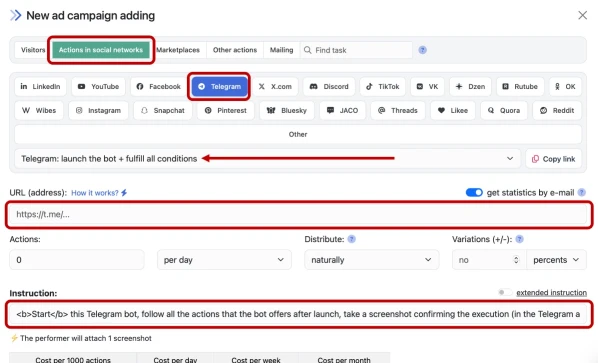Select the Pinterest network button
The height and width of the screenshot is (363, 598).
click(x=226, y=111)
